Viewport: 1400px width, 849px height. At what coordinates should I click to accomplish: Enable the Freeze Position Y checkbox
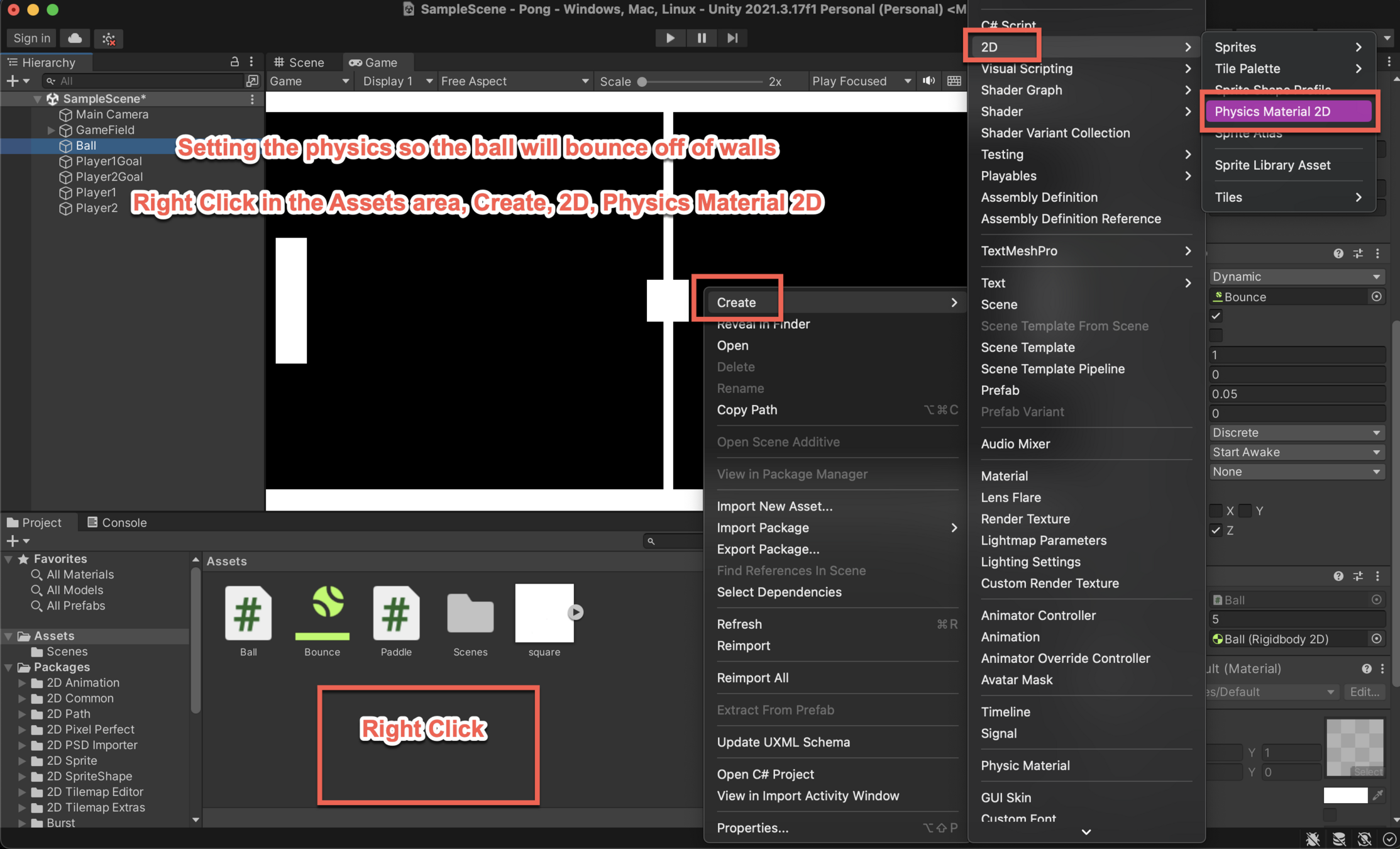1245,511
